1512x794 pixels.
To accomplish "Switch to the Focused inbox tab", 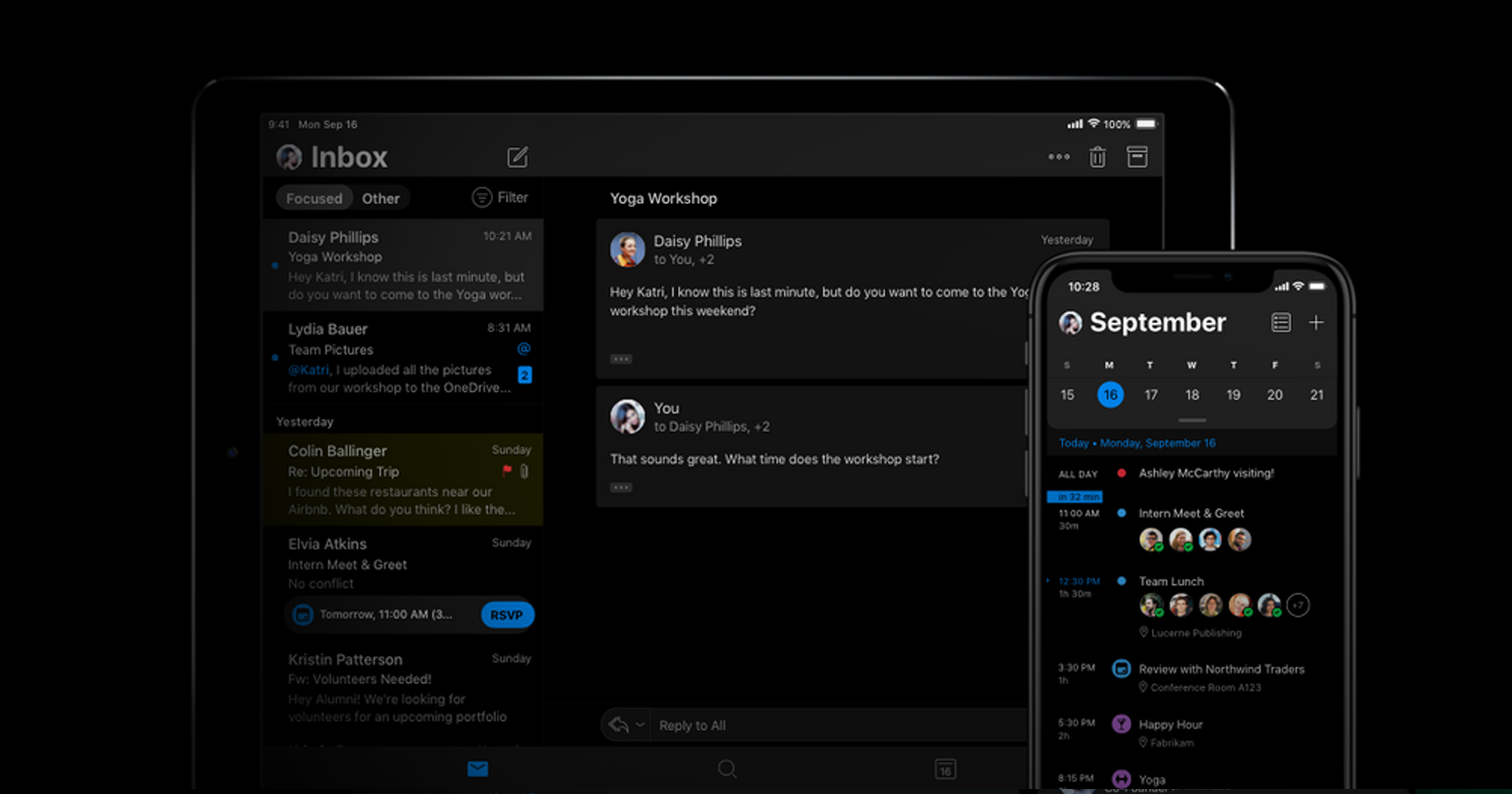I will pos(314,198).
